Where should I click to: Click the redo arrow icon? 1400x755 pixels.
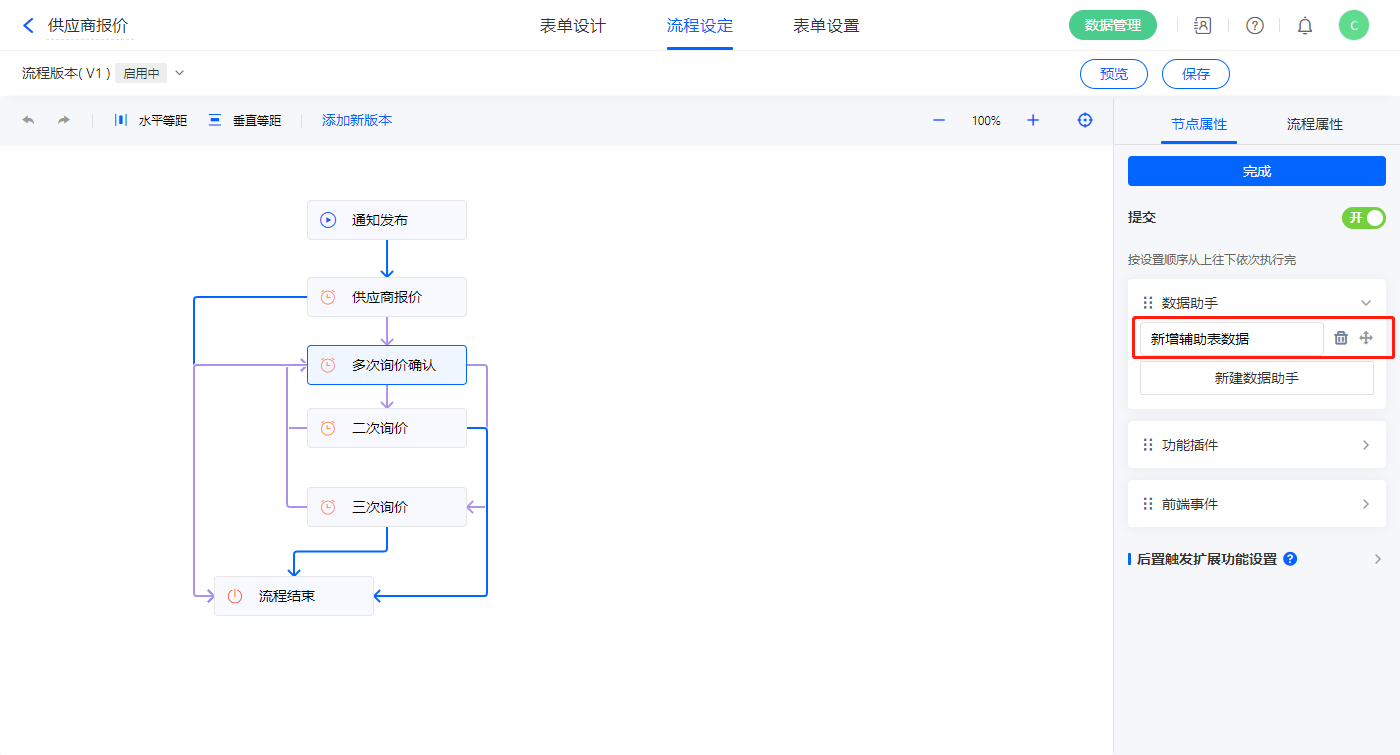64,120
